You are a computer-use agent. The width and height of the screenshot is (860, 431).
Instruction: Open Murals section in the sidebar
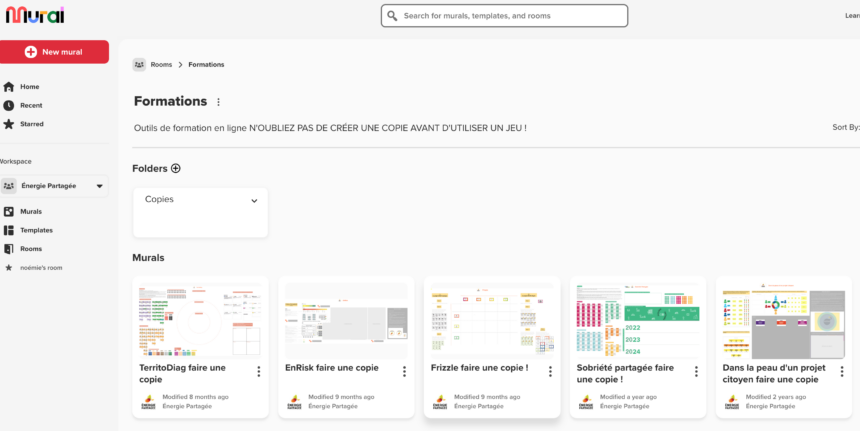31,212
